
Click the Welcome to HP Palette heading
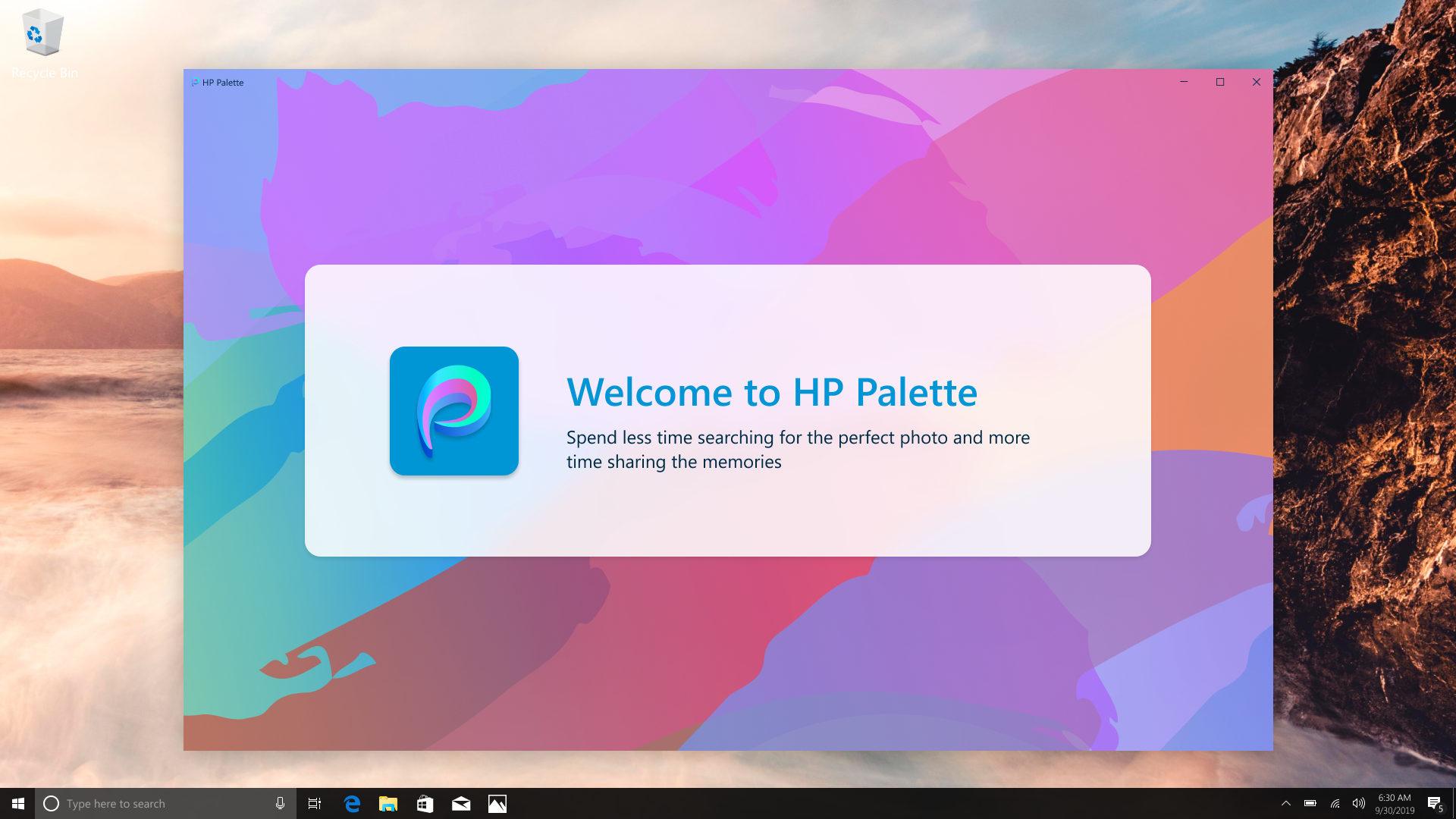pyautogui.click(x=772, y=392)
